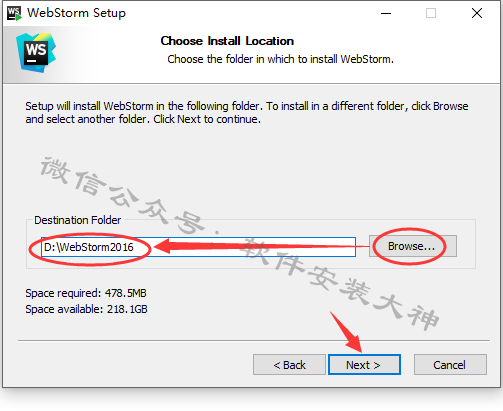
Task: Click the disabled maximize window button
Action: [431, 13]
